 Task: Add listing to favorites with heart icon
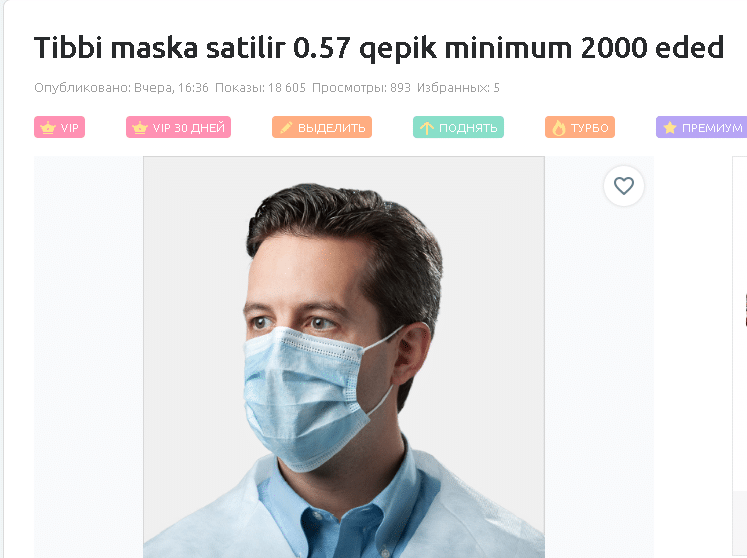[624, 186]
